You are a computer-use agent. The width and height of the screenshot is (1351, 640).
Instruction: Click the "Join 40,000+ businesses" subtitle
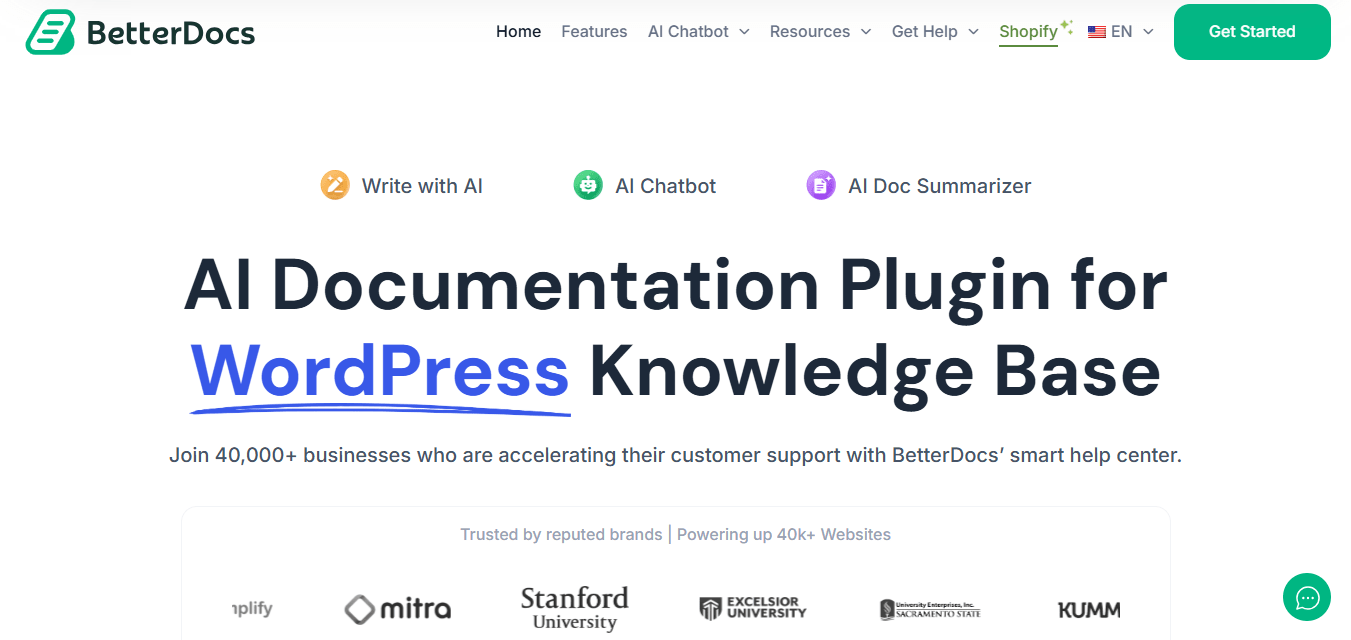[x=675, y=455]
